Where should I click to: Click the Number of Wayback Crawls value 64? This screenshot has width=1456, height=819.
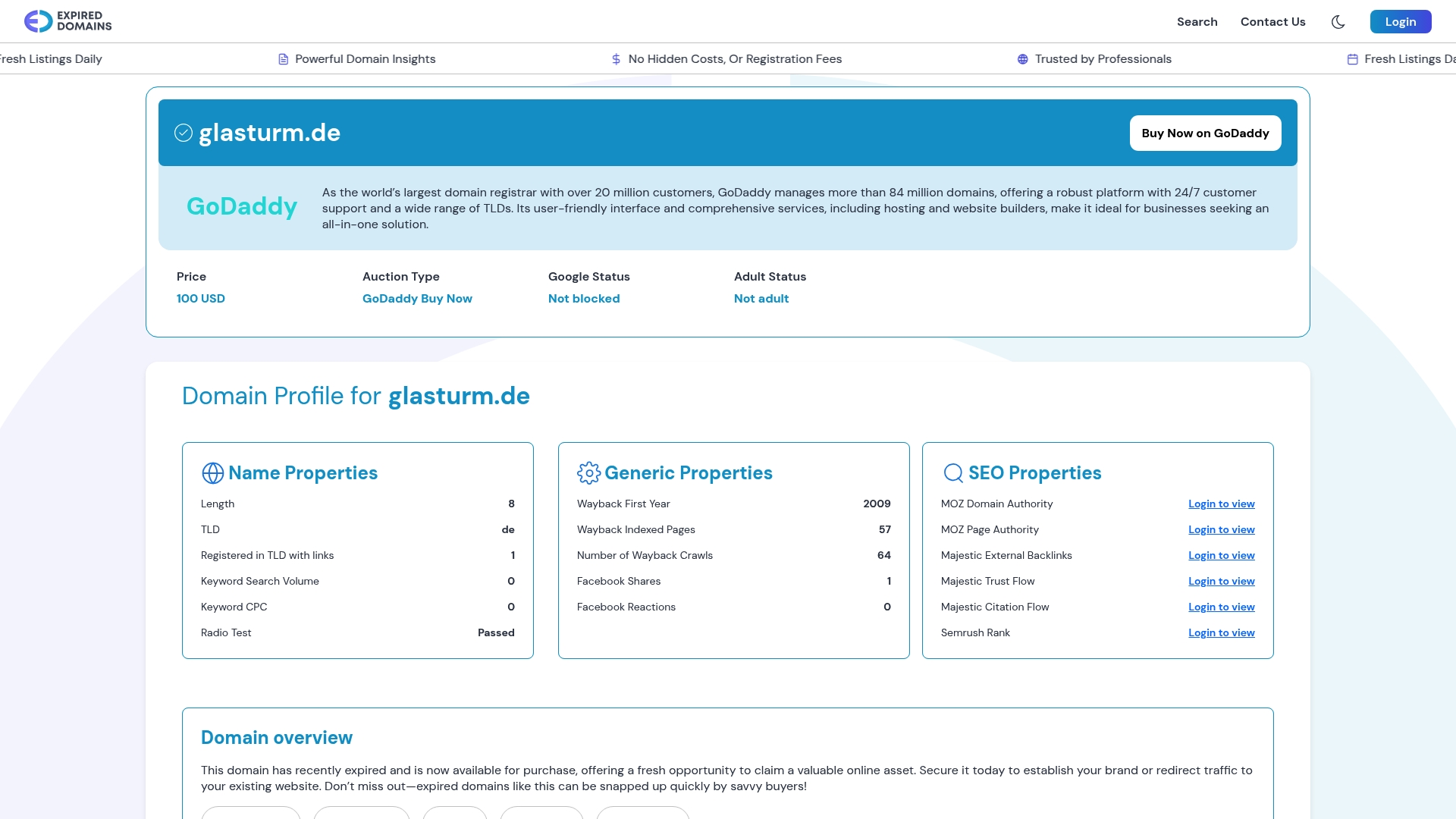pyautogui.click(x=884, y=556)
